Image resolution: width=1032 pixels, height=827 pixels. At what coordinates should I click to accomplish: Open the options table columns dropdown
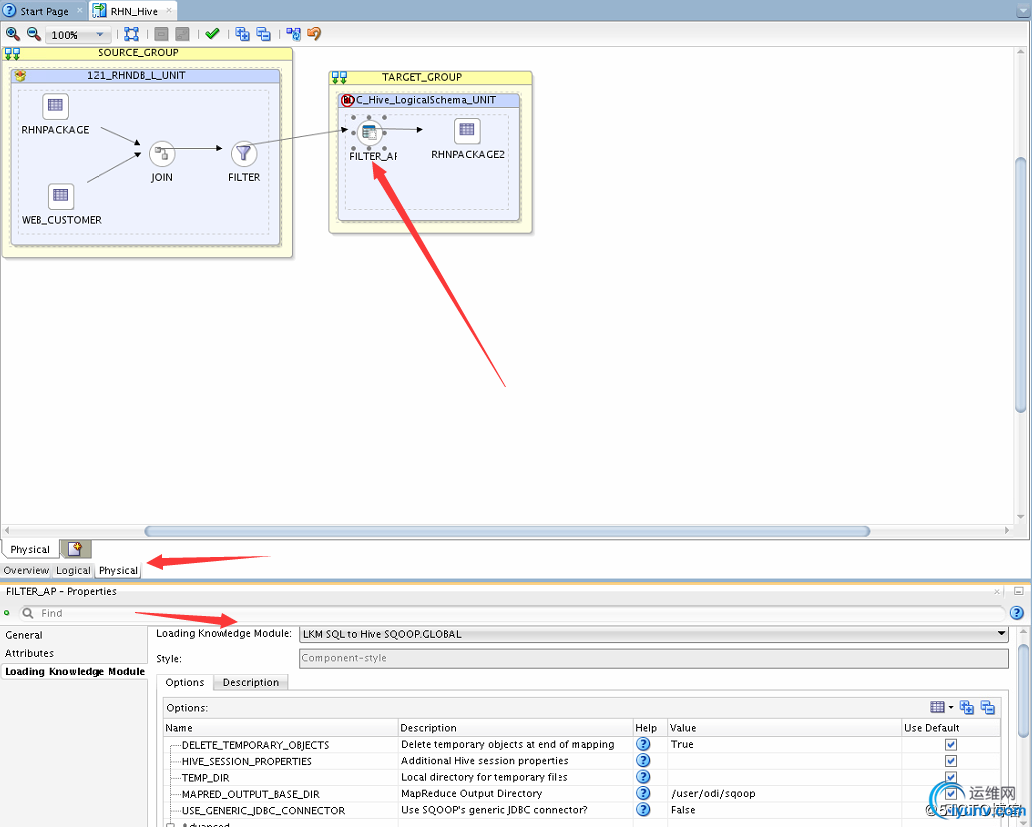tap(941, 707)
